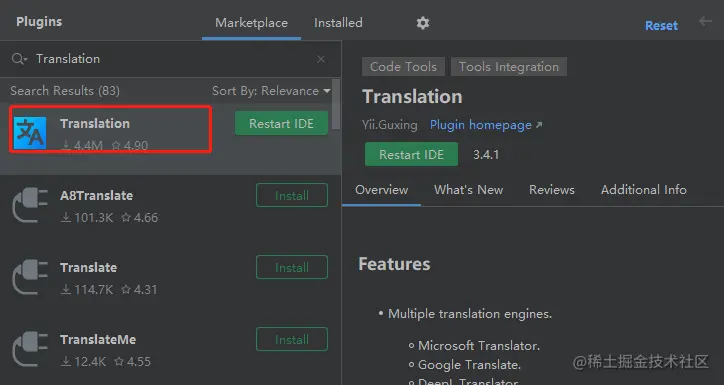Image resolution: width=724 pixels, height=385 pixels.
Task: Click the Reset link
Action: click(661, 25)
